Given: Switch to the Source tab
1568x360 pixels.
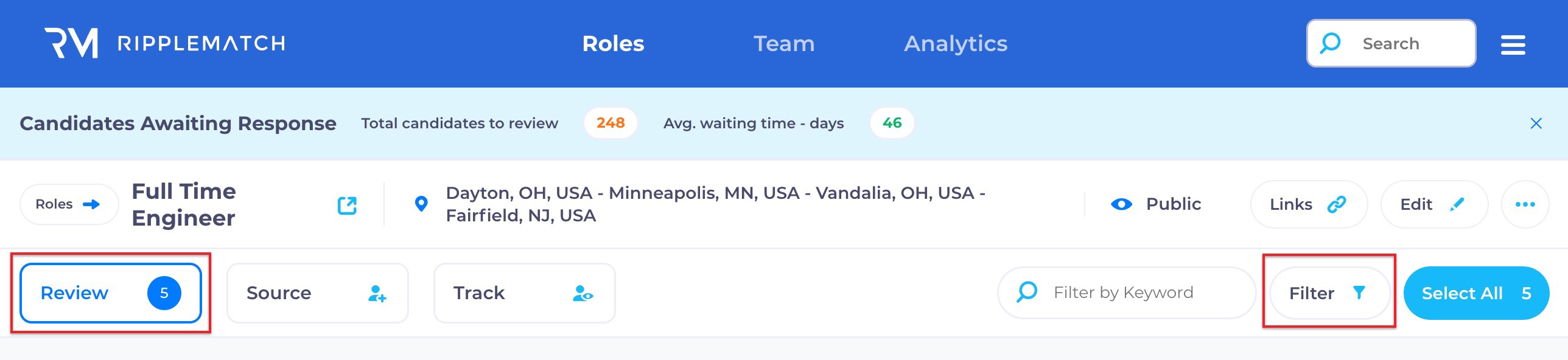Looking at the screenshot, I should point(317,293).
